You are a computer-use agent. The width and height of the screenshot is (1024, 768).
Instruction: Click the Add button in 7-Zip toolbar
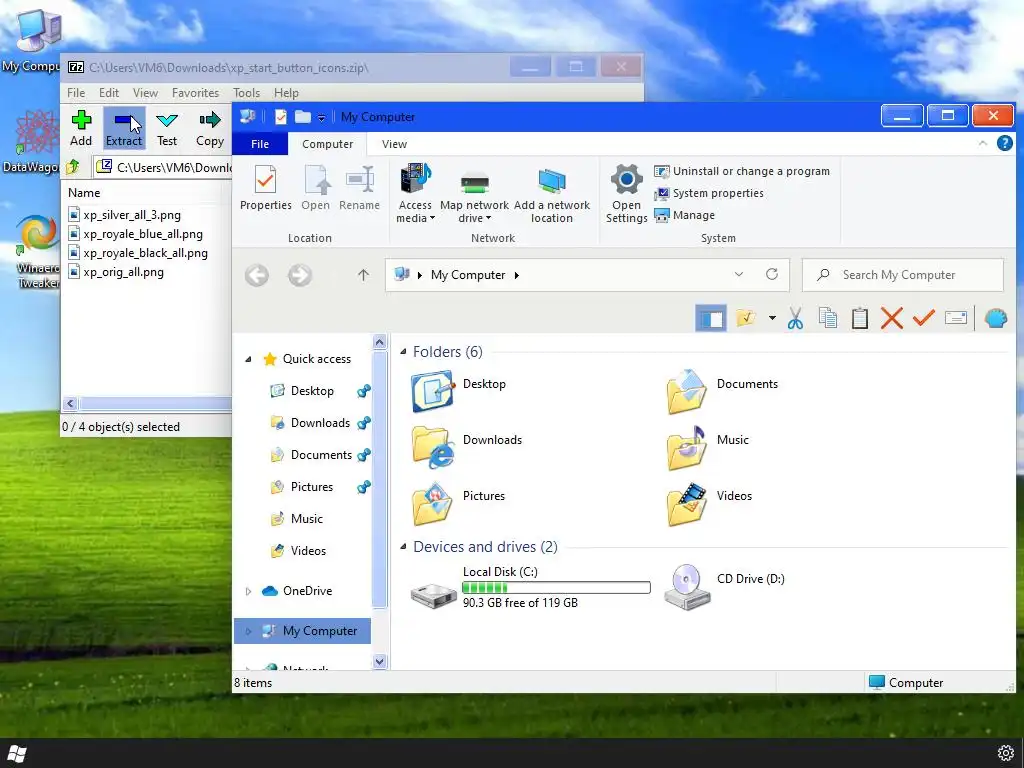click(x=81, y=128)
